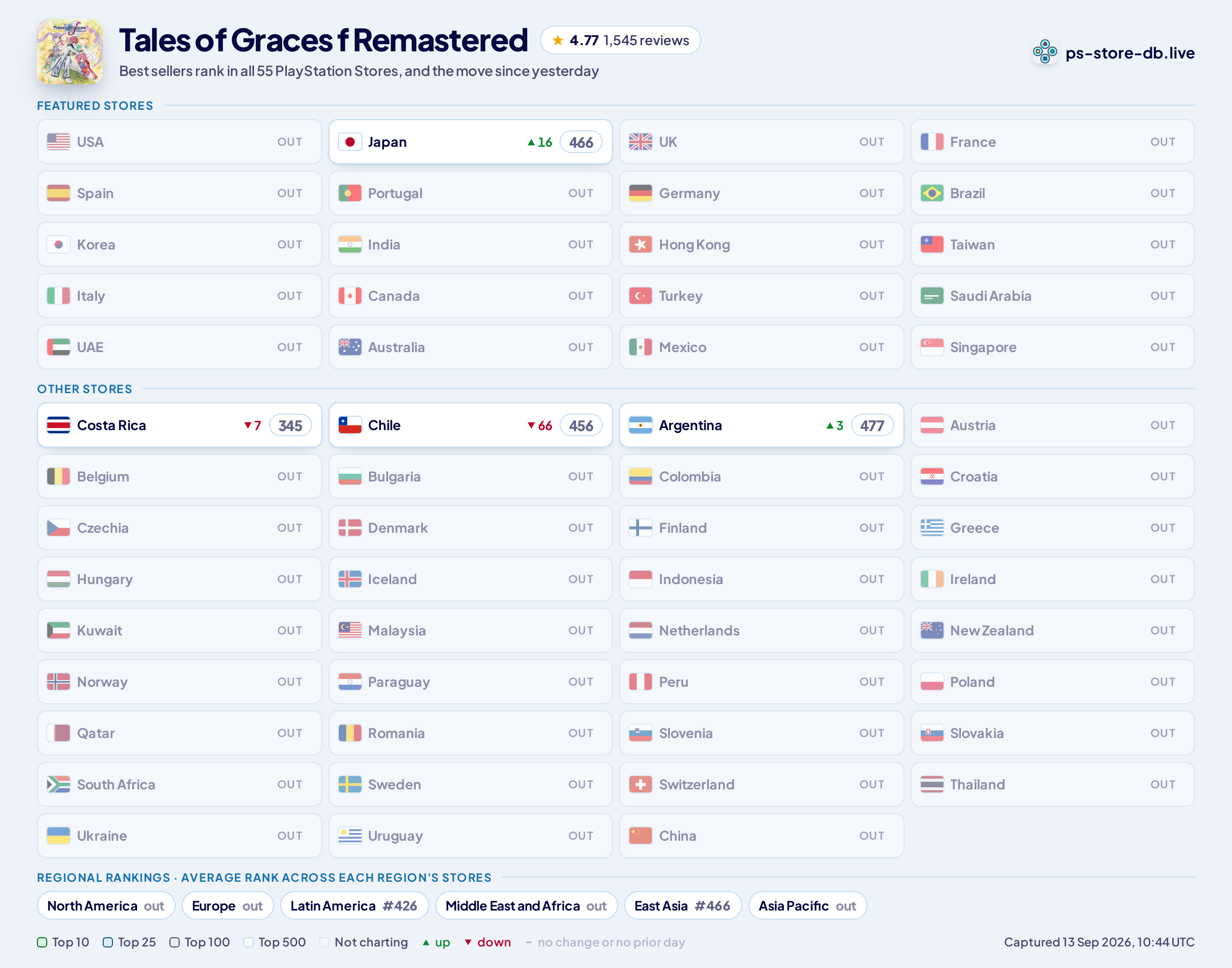This screenshot has height=968, width=1232.
Task: Click the Top 10 legend box
Action: [42, 942]
